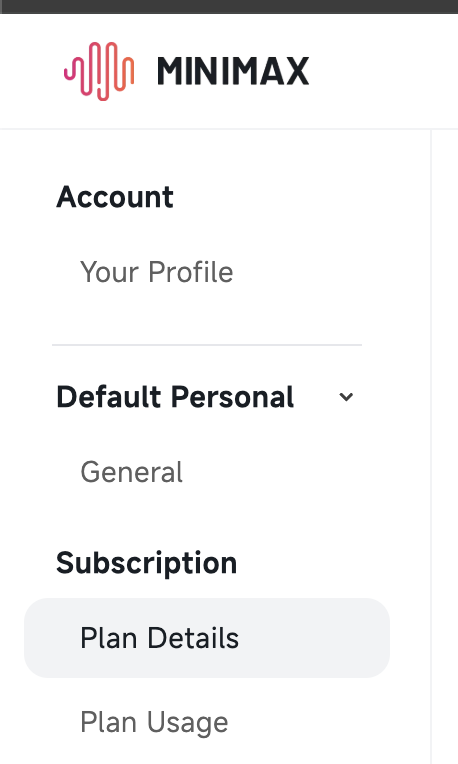Screen dimensions: 458x764
Task: Click the MINIMAX wordmark text
Action: 233,71
